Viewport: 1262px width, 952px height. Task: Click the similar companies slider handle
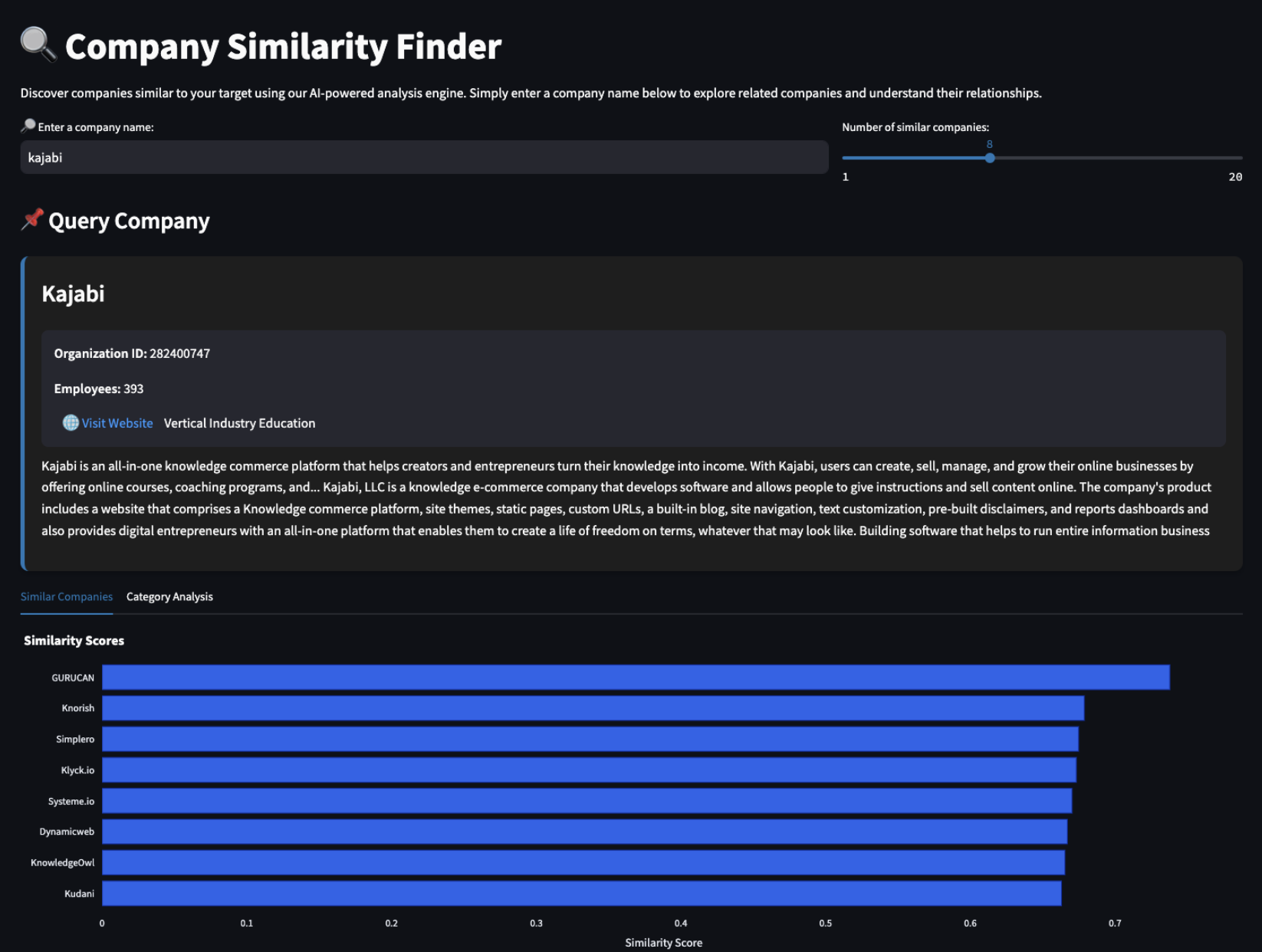[x=990, y=158]
